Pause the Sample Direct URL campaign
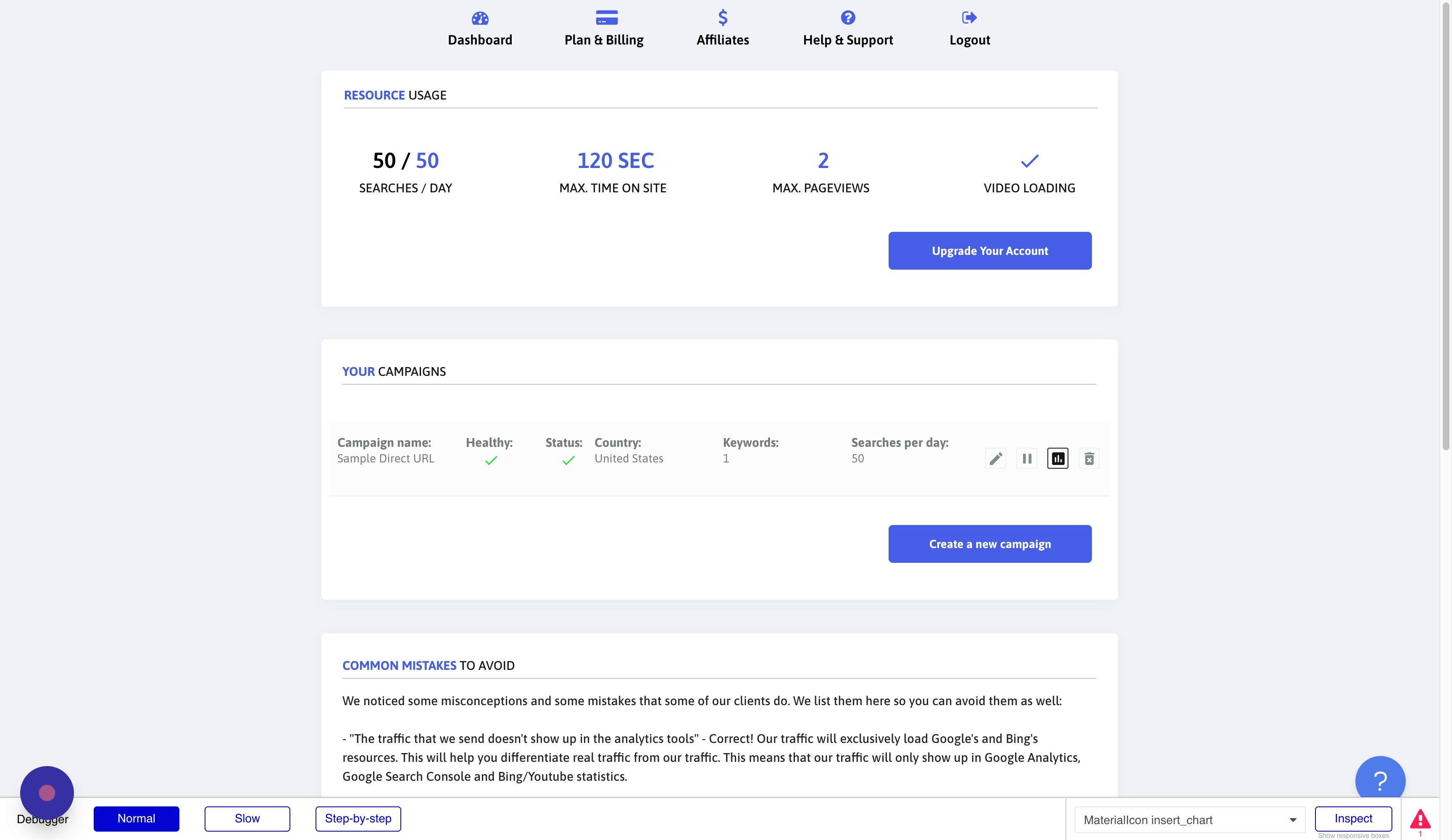This screenshot has width=1452, height=840. click(1027, 459)
